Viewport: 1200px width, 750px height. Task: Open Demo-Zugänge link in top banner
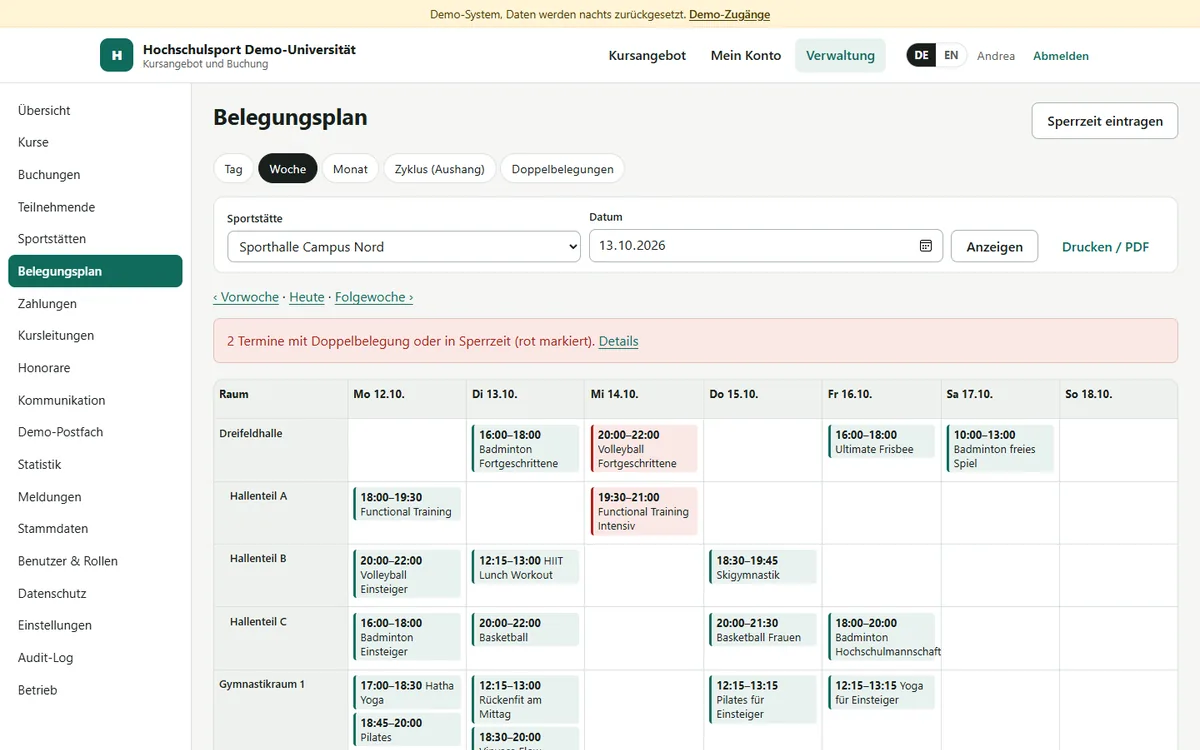(729, 14)
